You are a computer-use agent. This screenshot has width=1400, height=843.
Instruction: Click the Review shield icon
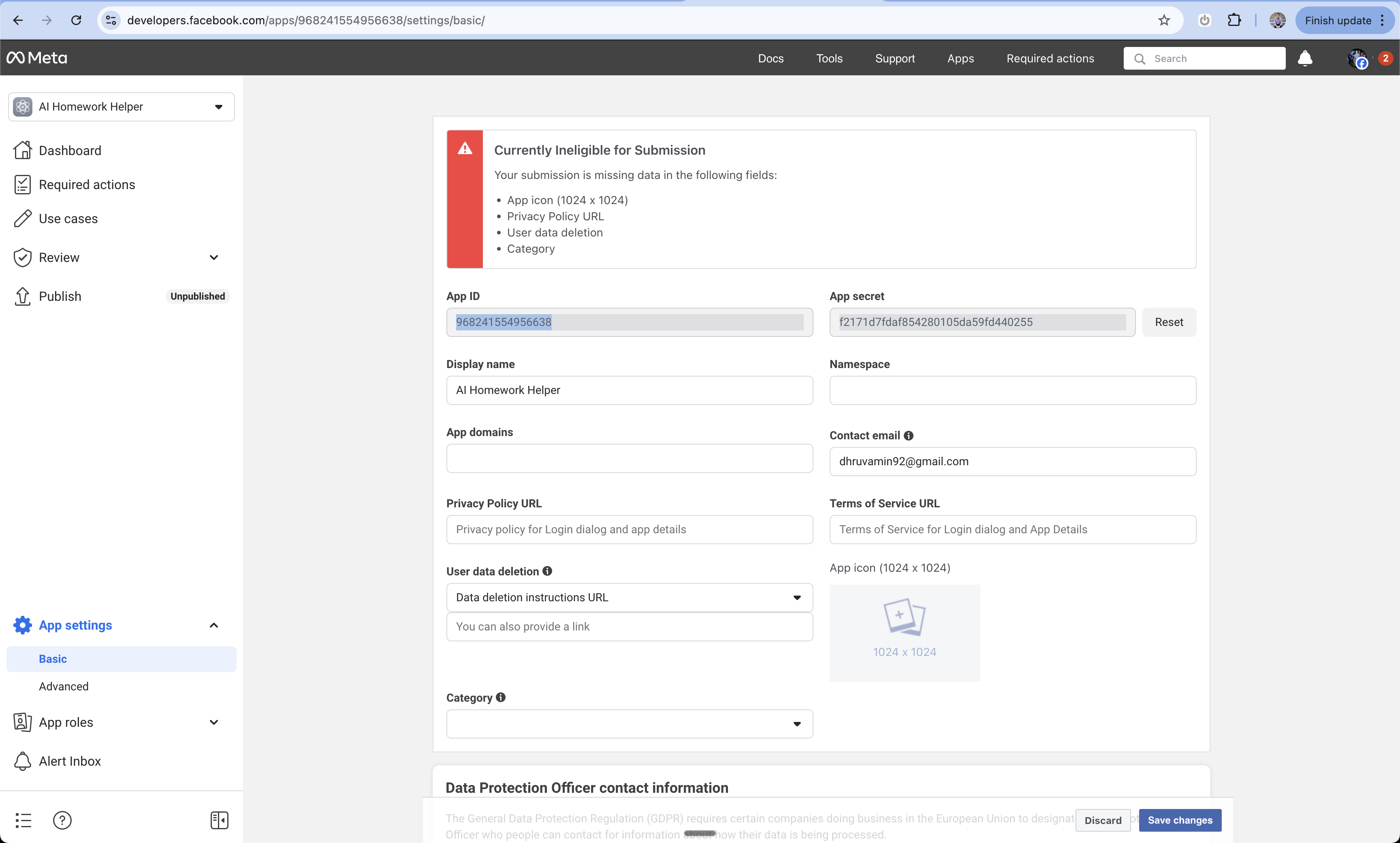click(23, 258)
